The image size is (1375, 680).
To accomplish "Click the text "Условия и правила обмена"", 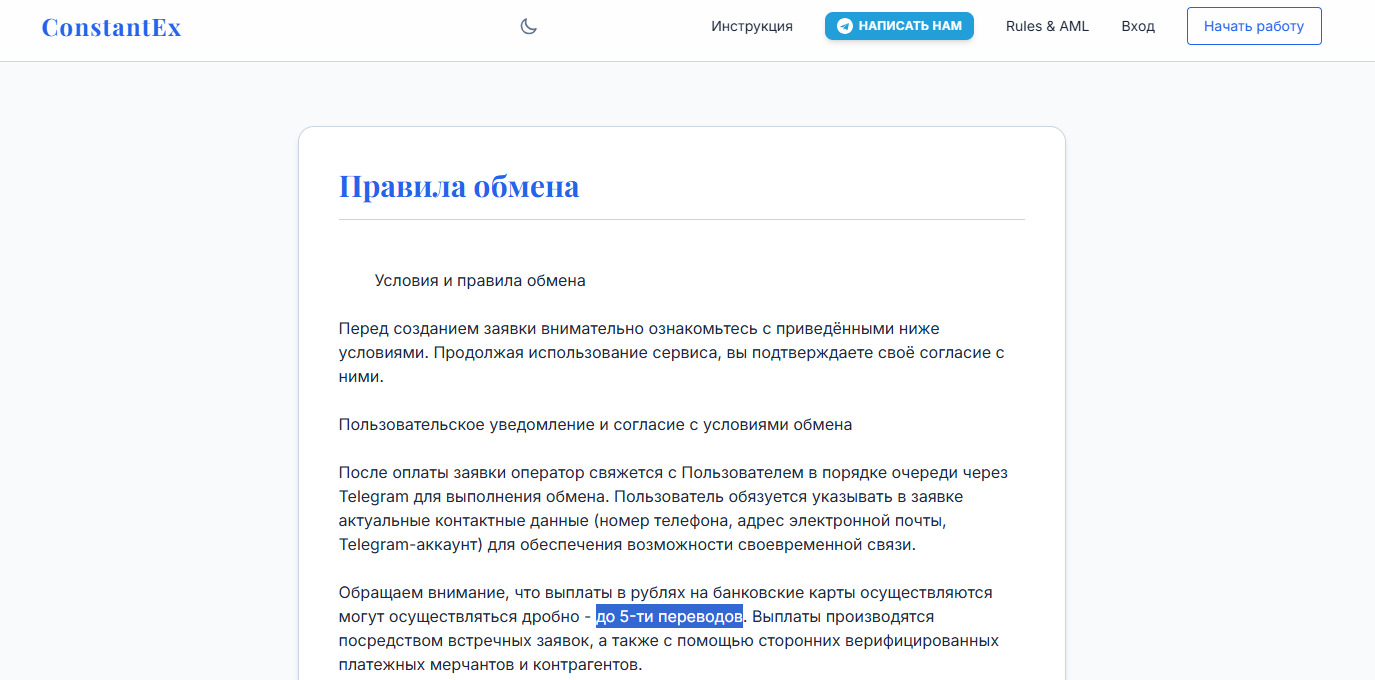I will click(480, 281).
